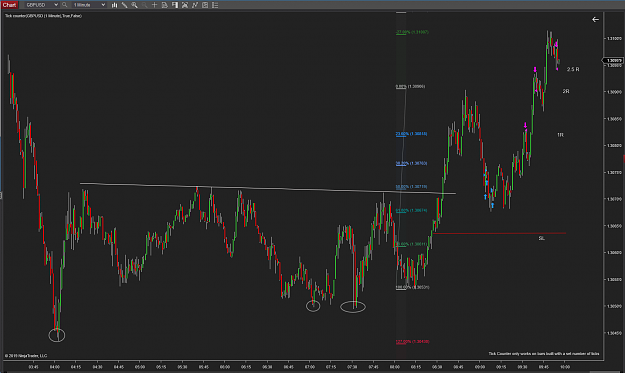625x373 pixels.
Task: Click the SL label under red line
Action: tap(541, 238)
